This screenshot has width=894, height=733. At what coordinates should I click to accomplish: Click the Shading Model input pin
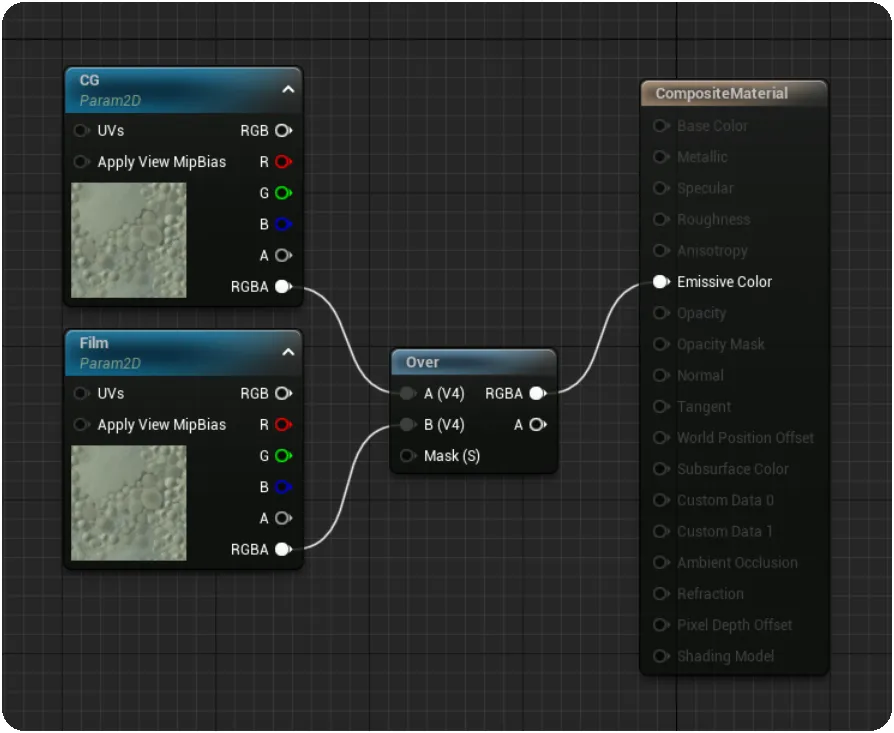[x=661, y=656]
